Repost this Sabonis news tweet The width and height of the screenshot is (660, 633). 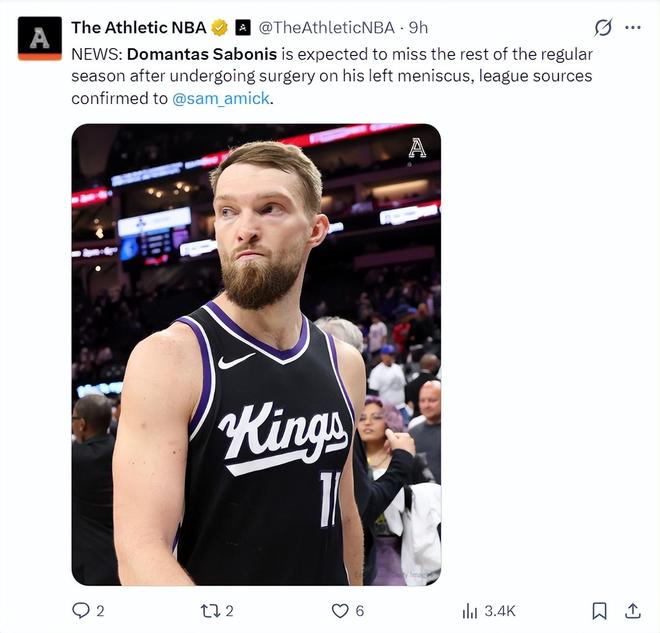(x=209, y=610)
